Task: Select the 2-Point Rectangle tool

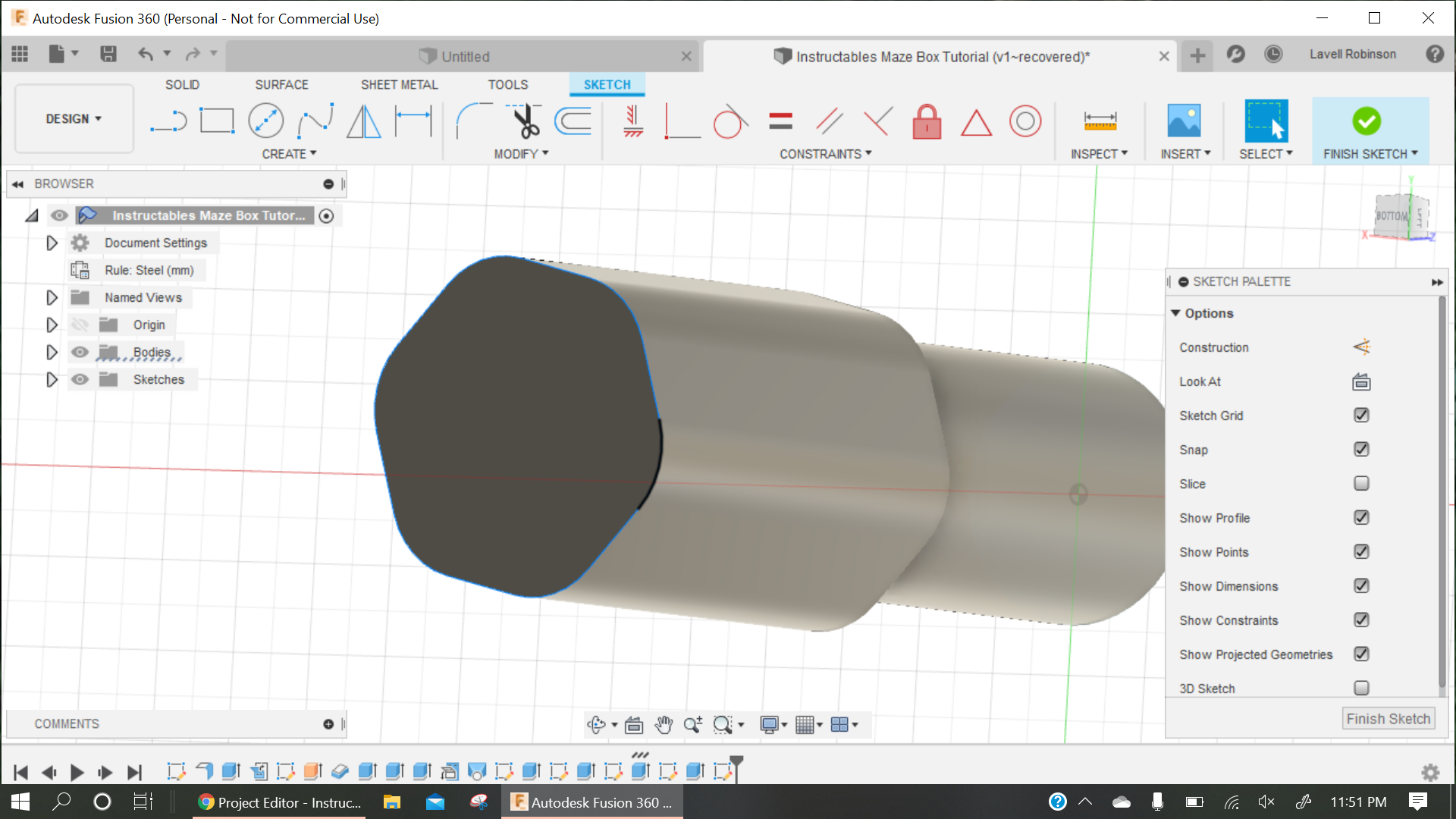Action: (217, 121)
